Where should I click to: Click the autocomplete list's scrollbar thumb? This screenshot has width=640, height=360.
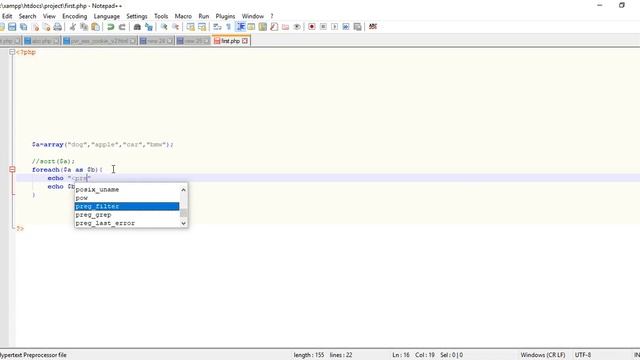coord(183,213)
